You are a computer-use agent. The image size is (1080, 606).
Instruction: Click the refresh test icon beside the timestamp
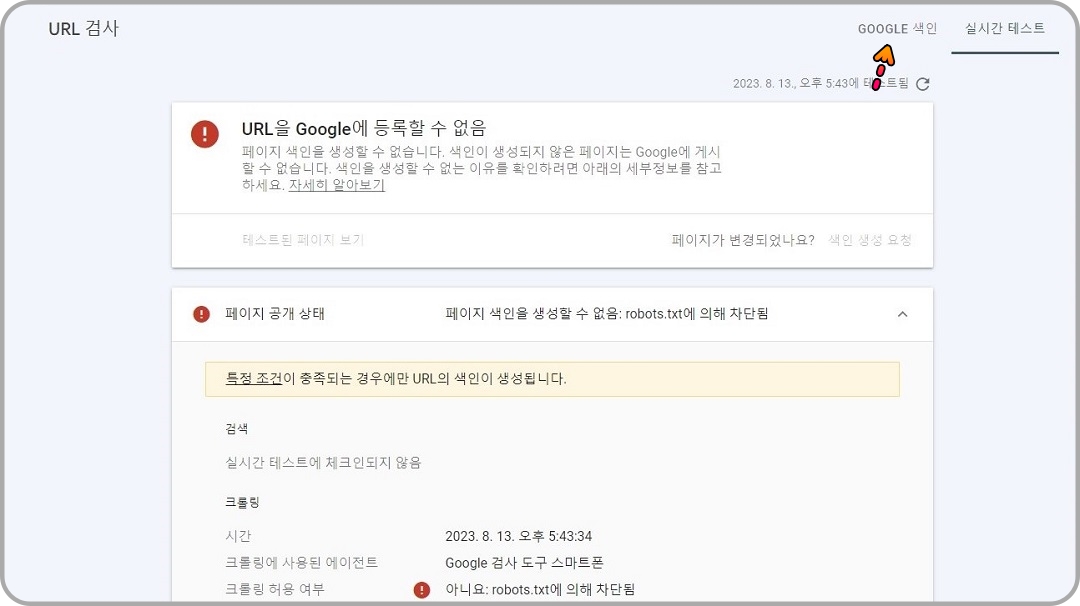pos(923,83)
